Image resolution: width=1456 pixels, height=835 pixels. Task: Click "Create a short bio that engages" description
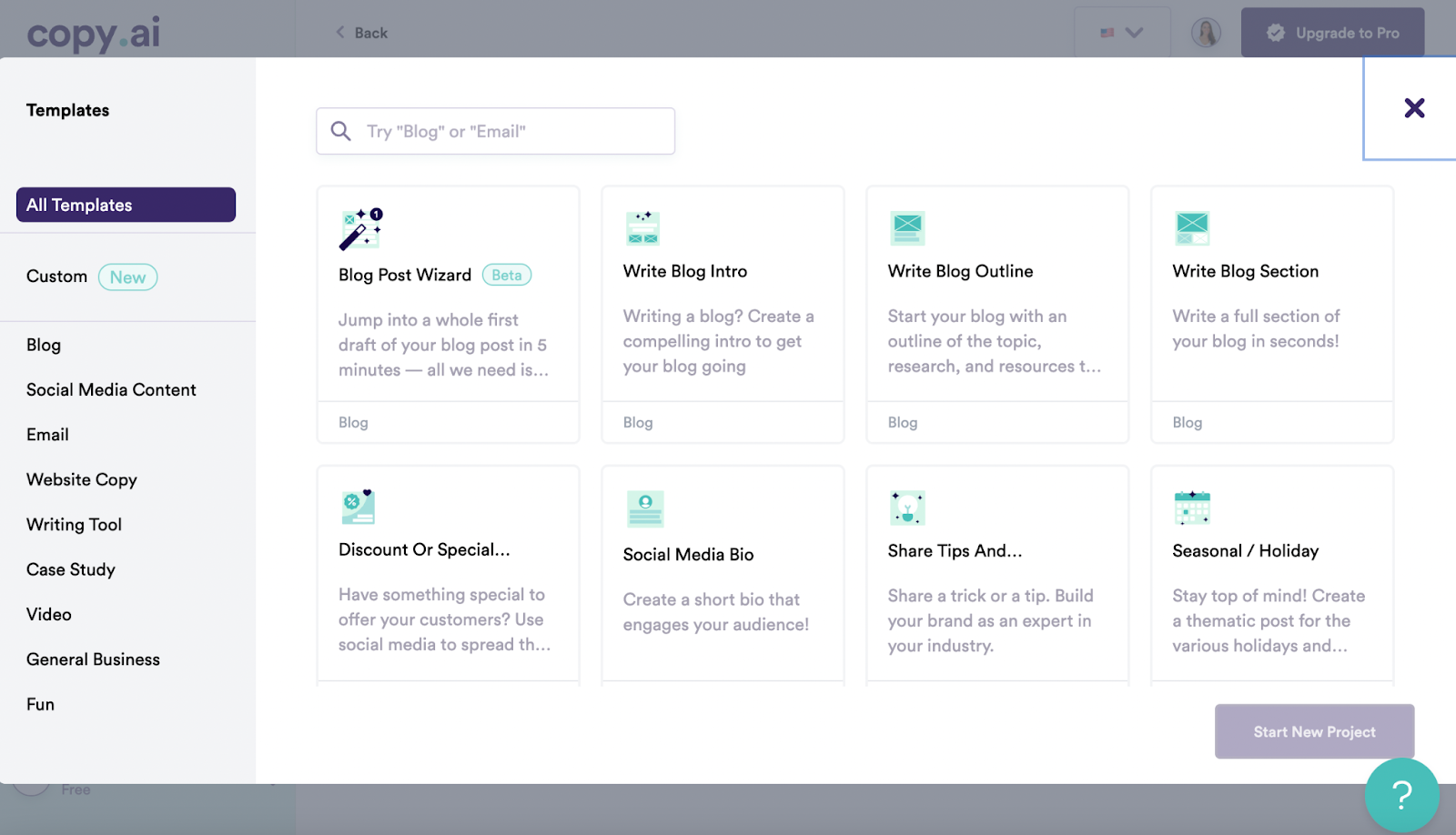(716, 612)
